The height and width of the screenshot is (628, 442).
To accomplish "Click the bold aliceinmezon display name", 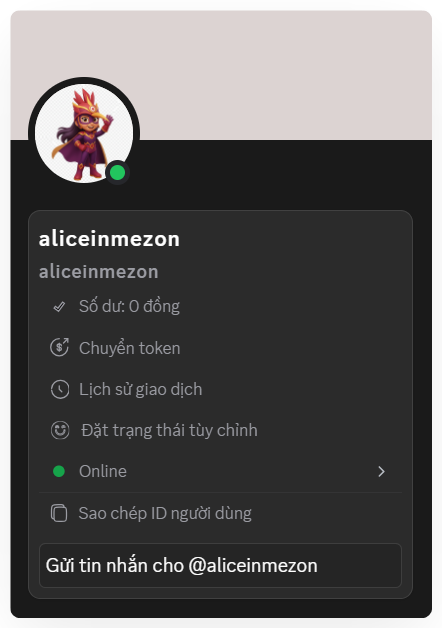I will pos(109,239).
